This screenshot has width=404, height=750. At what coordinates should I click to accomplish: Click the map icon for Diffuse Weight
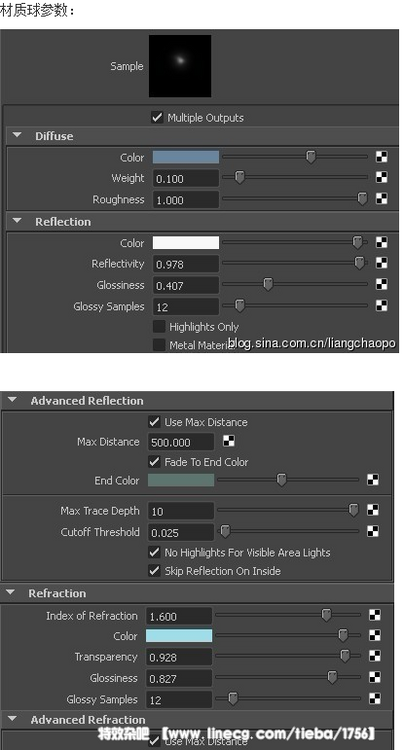click(x=381, y=177)
